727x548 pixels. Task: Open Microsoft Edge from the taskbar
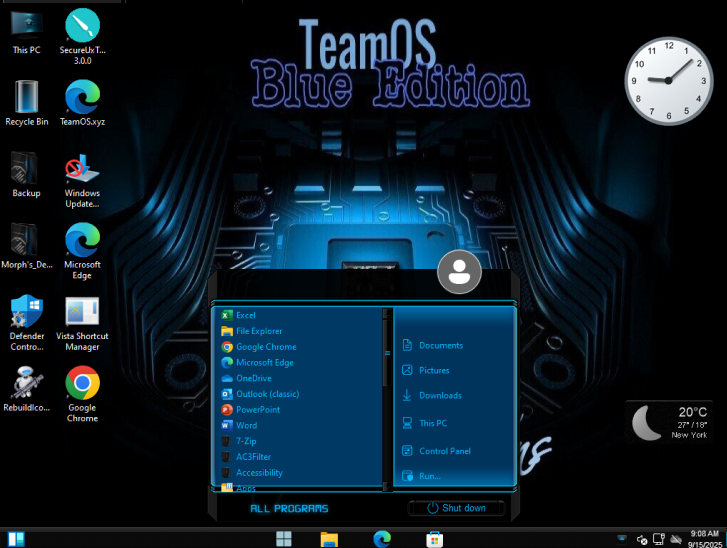click(382, 539)
